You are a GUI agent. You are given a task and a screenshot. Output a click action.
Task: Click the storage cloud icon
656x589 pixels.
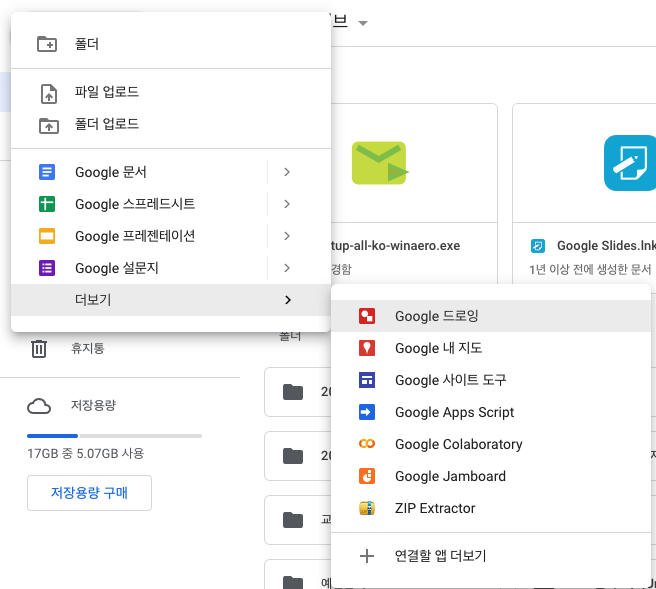coord(39,406)
